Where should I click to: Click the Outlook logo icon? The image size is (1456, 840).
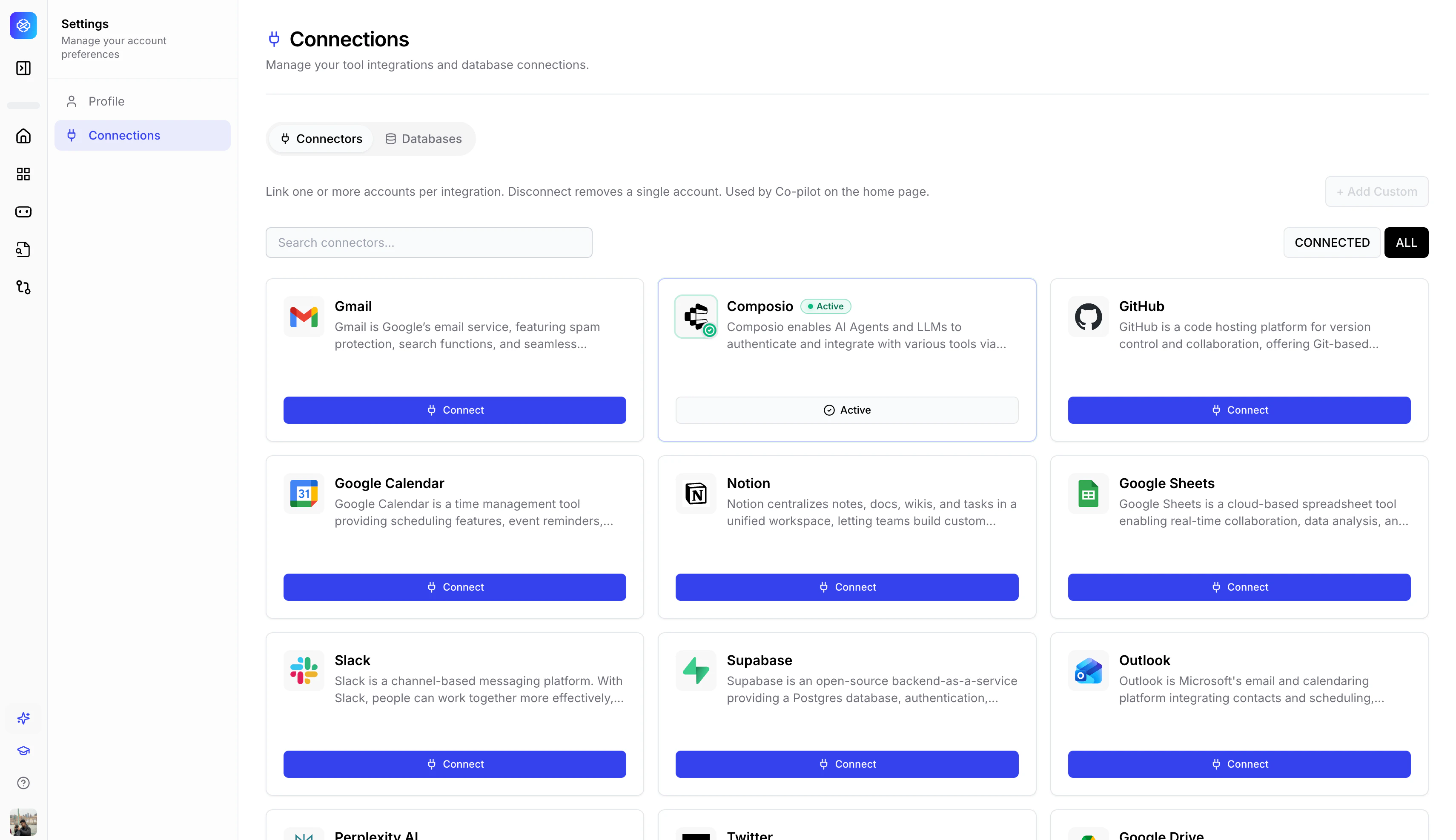point(1088,671)
